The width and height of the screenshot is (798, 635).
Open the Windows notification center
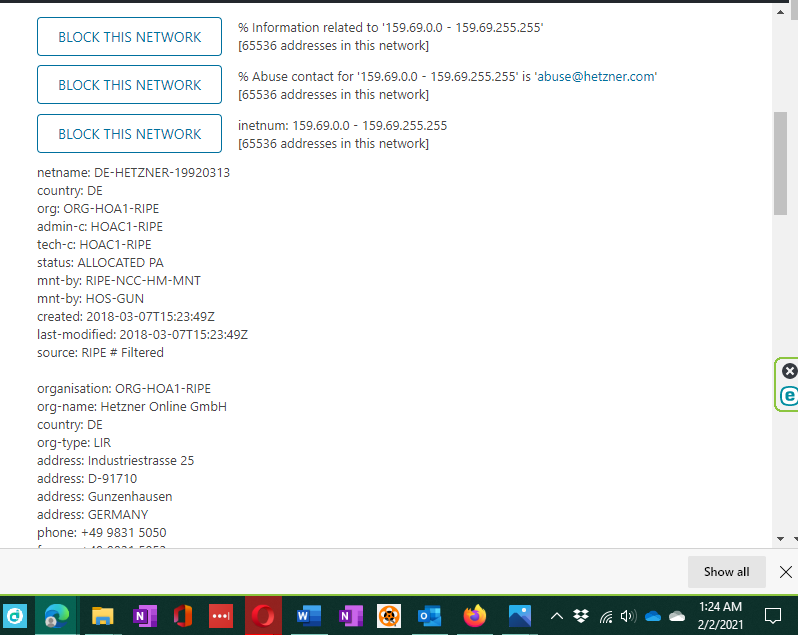(773, 616)
